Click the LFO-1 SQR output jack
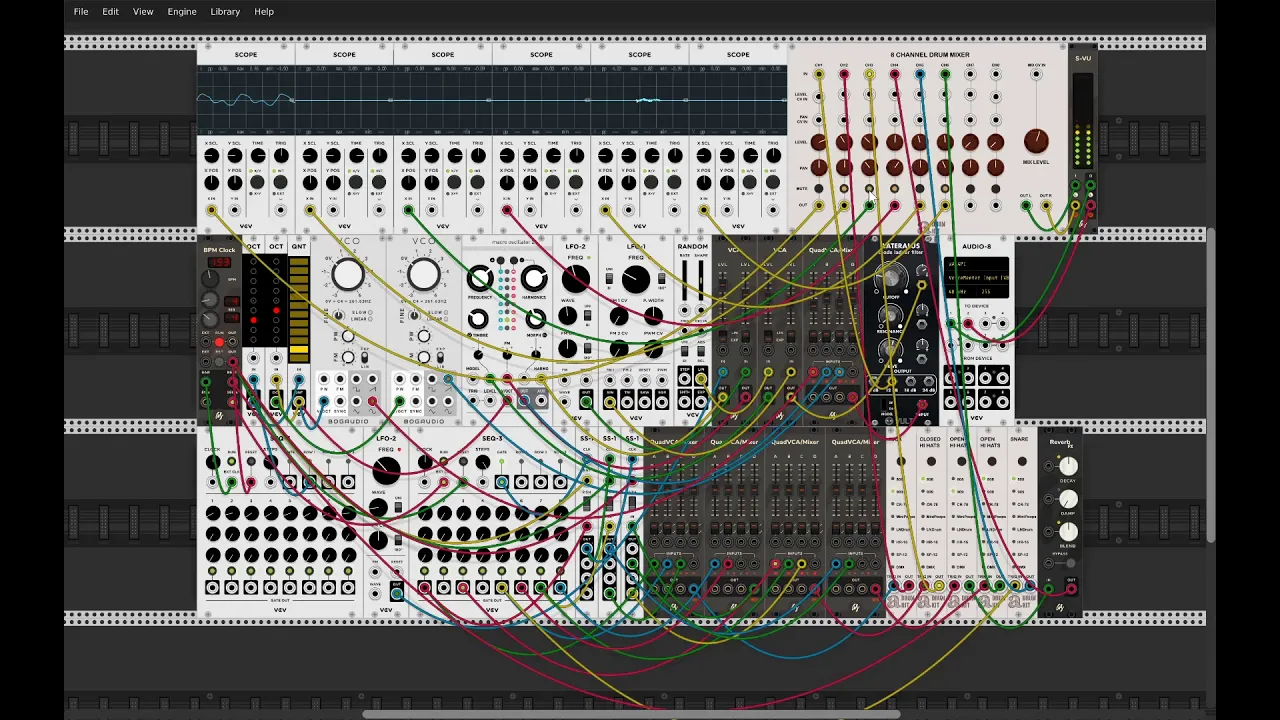The height and width of the screenshot is (720, 1280). pos(662,402)
